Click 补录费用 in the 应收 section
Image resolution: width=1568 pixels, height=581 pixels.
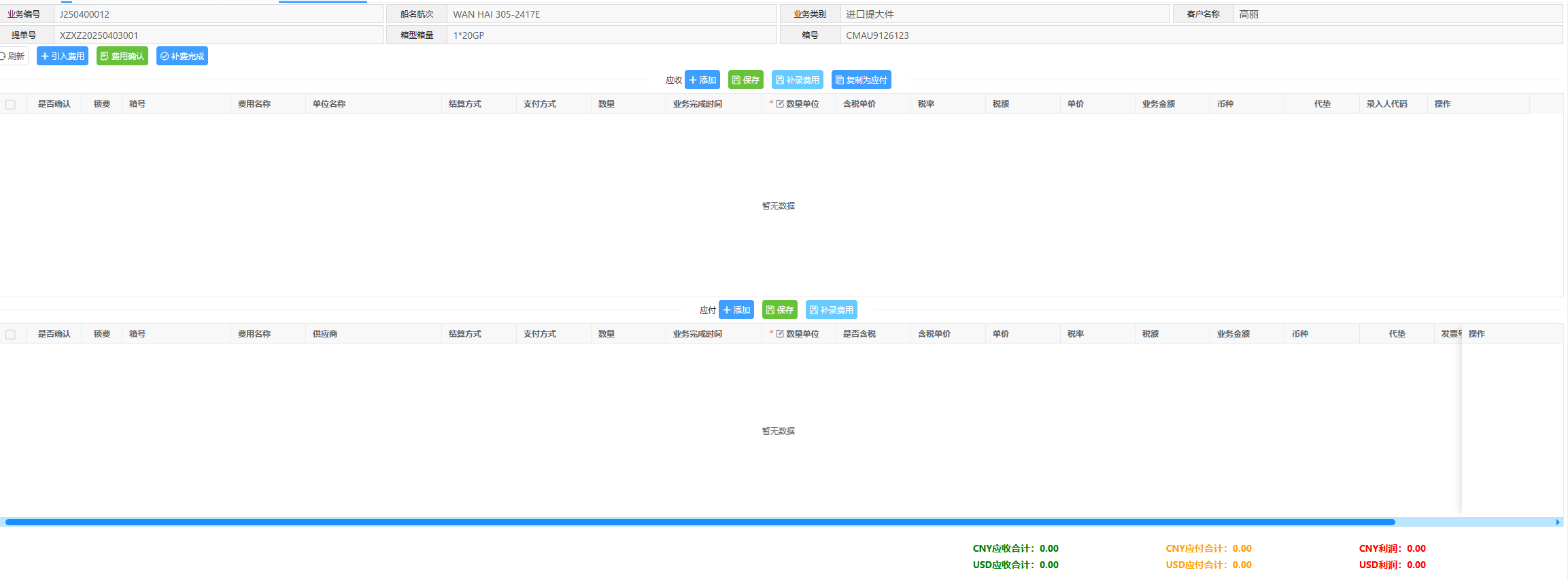[798, 80]
